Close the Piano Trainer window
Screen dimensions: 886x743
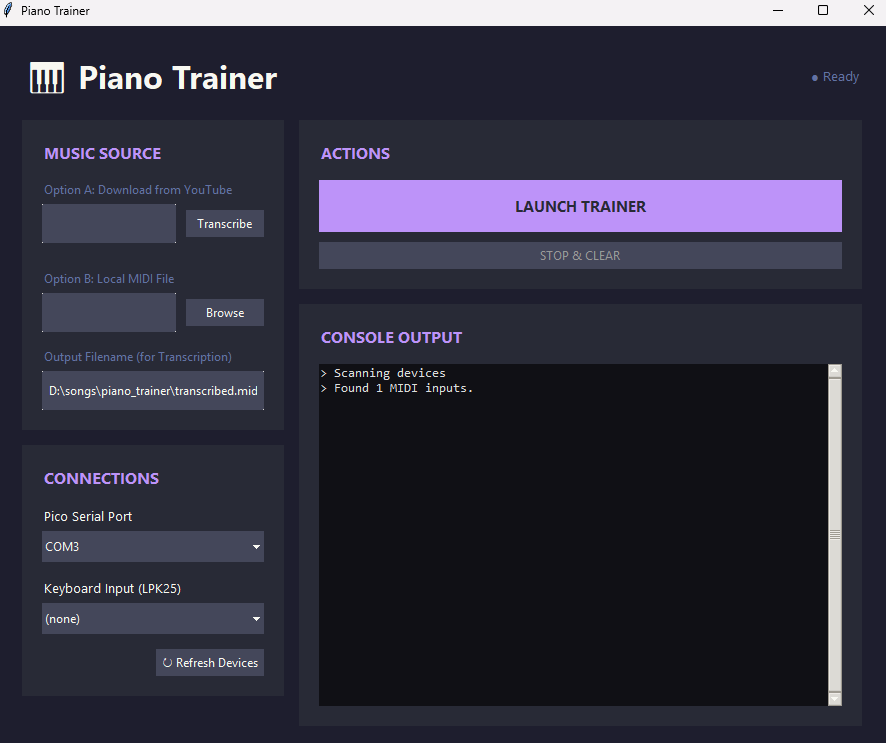point(868,11)
